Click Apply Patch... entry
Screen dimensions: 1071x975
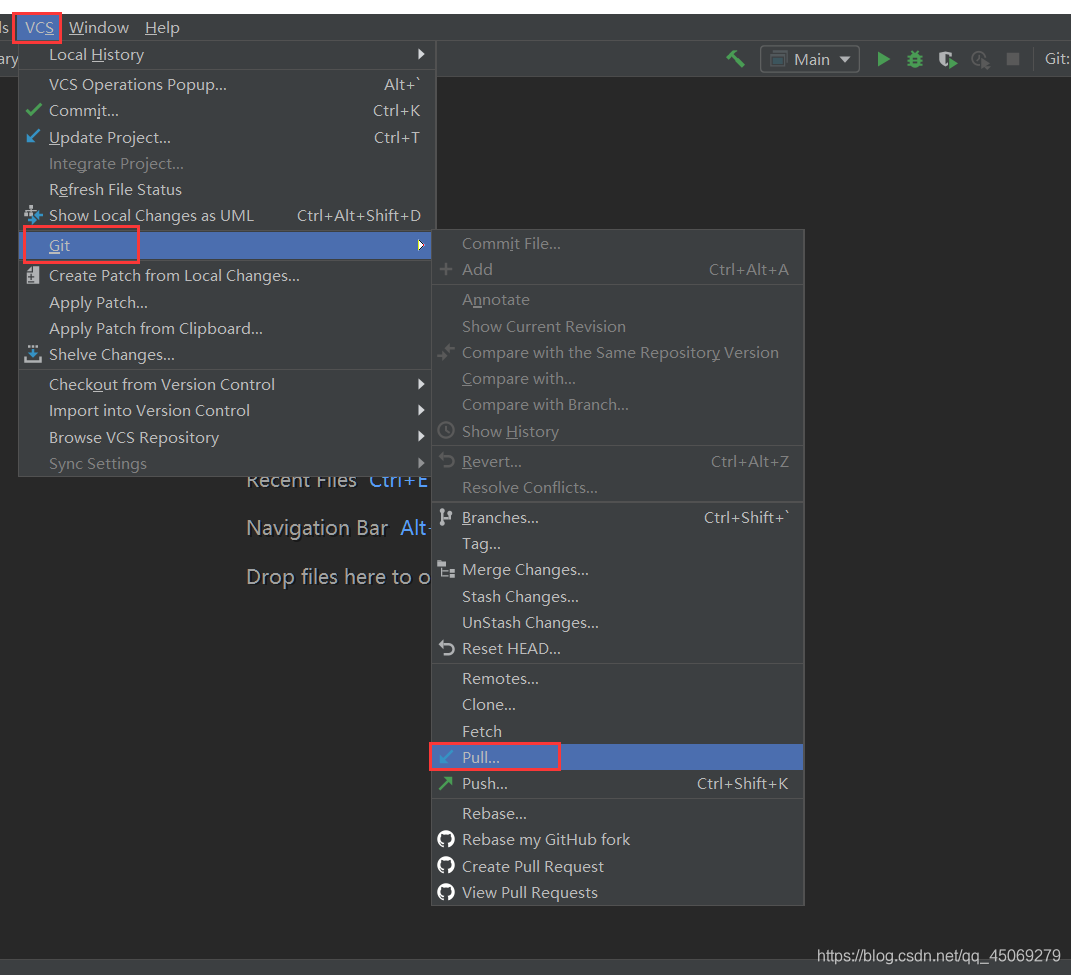tap(227, 303)
